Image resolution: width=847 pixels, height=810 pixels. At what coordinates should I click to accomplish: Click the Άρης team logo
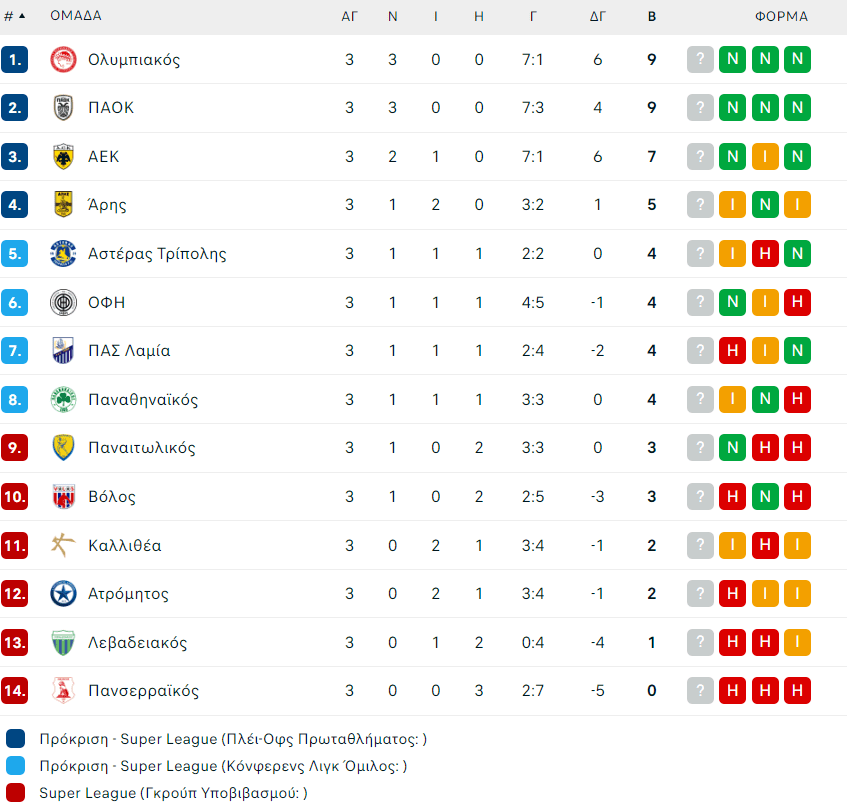[x=63, y=205]
